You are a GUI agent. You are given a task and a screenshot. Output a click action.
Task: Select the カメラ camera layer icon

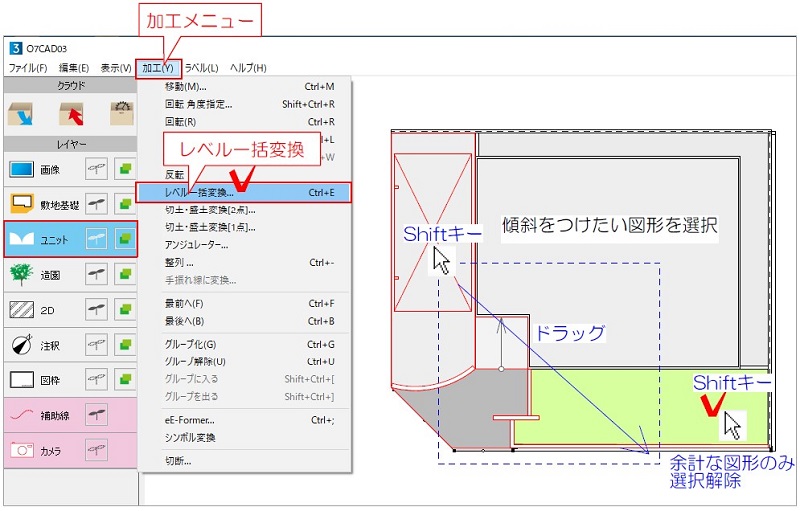21,450
